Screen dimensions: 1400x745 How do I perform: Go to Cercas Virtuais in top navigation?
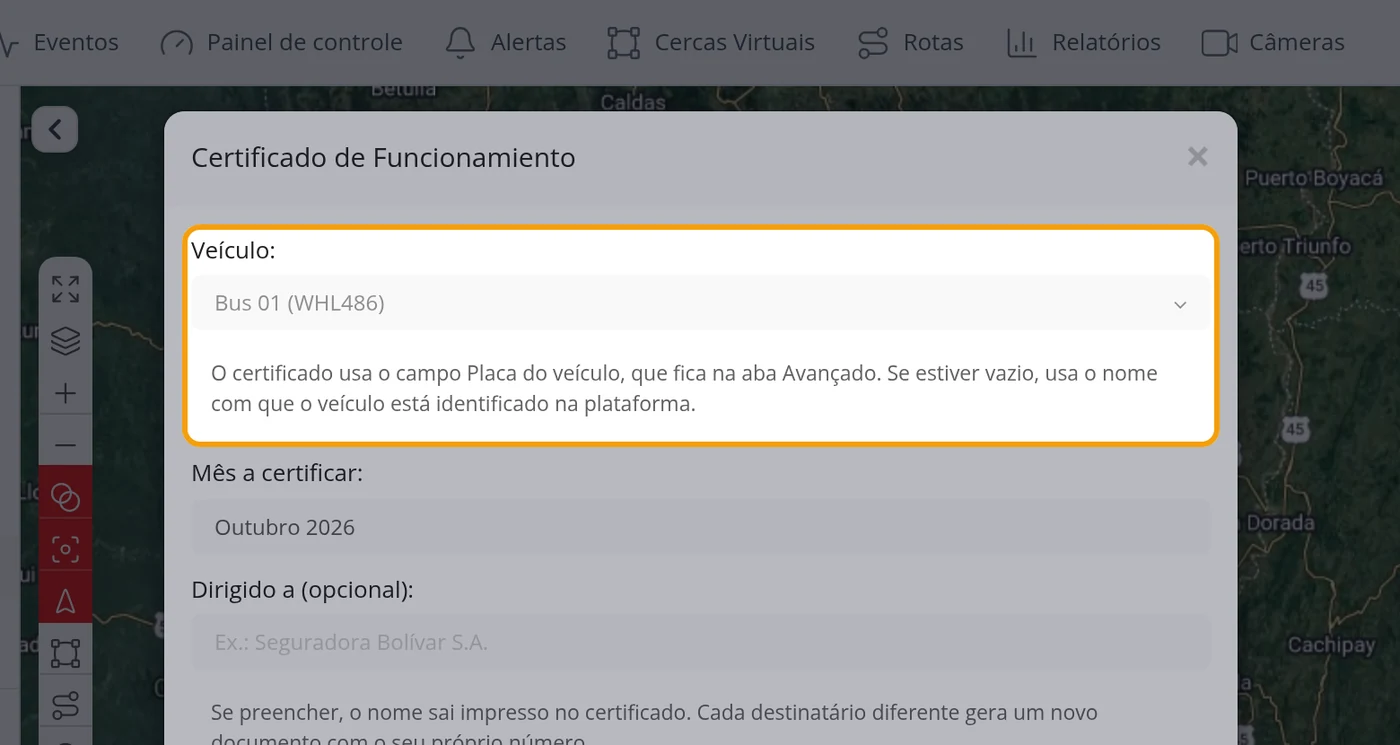(x=711, y=43)
